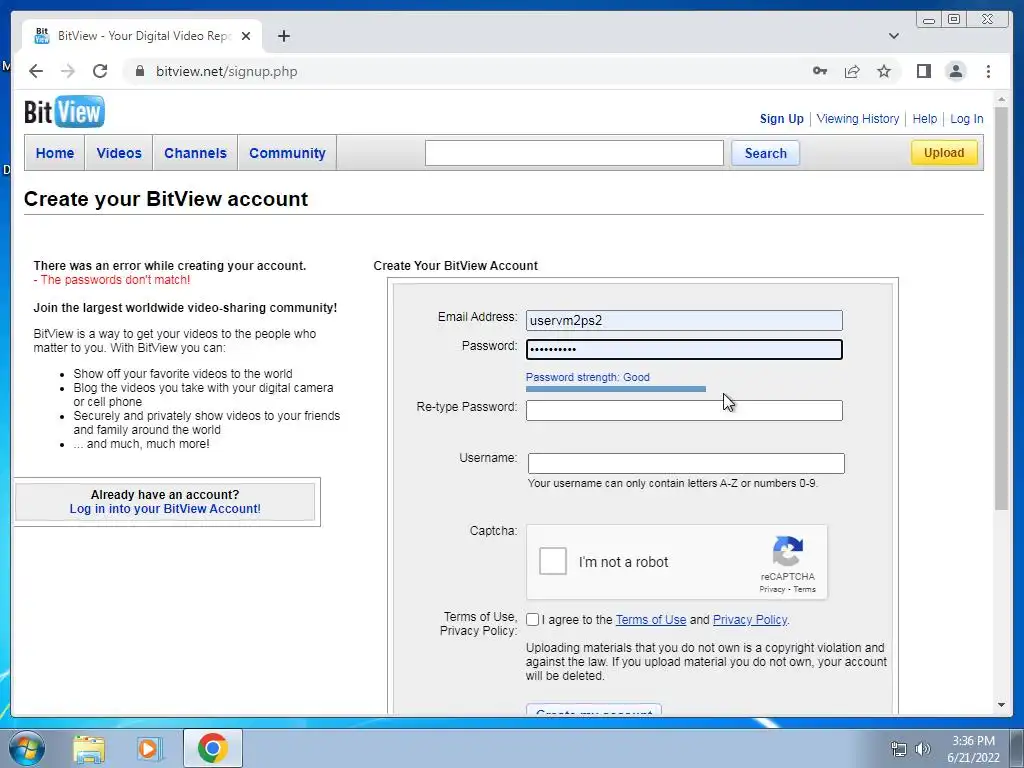Open the Community navigation tab
The width and height of the screenshot is (1024, 768).
(287, 153)
